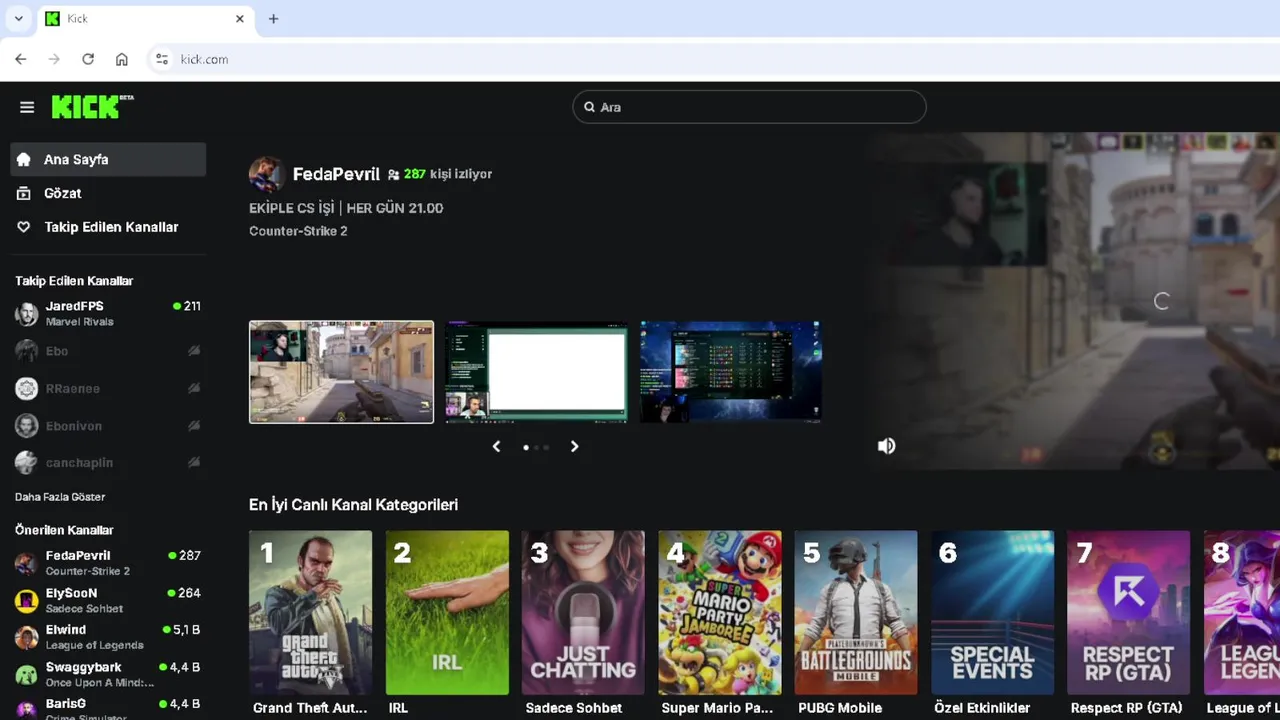
Task: Click RRaenee channel avatar
Action: point(27,388)
